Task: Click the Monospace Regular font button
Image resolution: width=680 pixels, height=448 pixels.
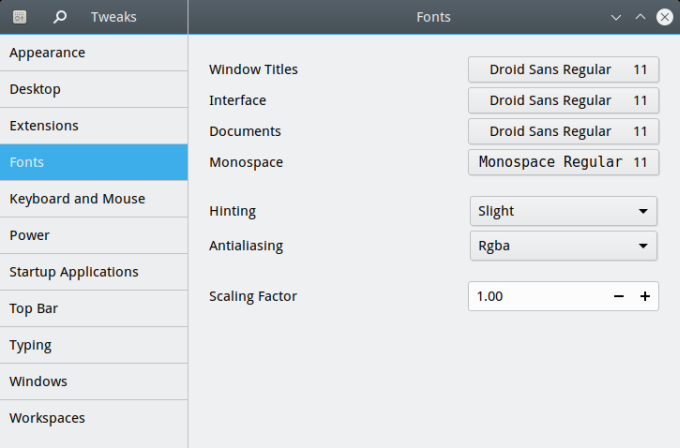Action: (x=563, y=162)
